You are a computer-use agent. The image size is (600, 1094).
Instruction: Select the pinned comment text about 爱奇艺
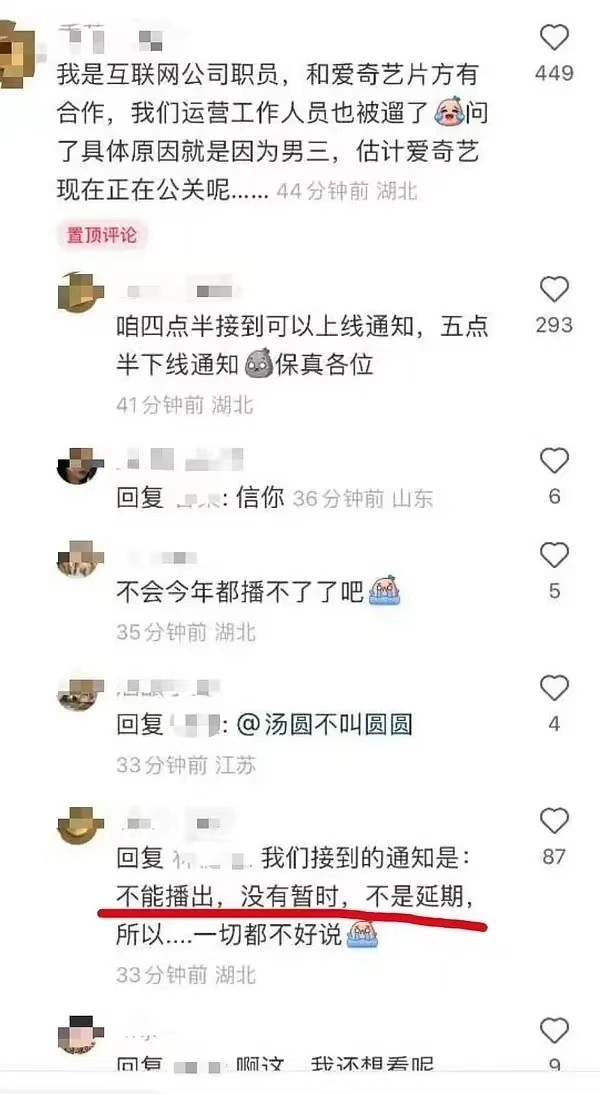pyautogui.click(x=272, y=133)
